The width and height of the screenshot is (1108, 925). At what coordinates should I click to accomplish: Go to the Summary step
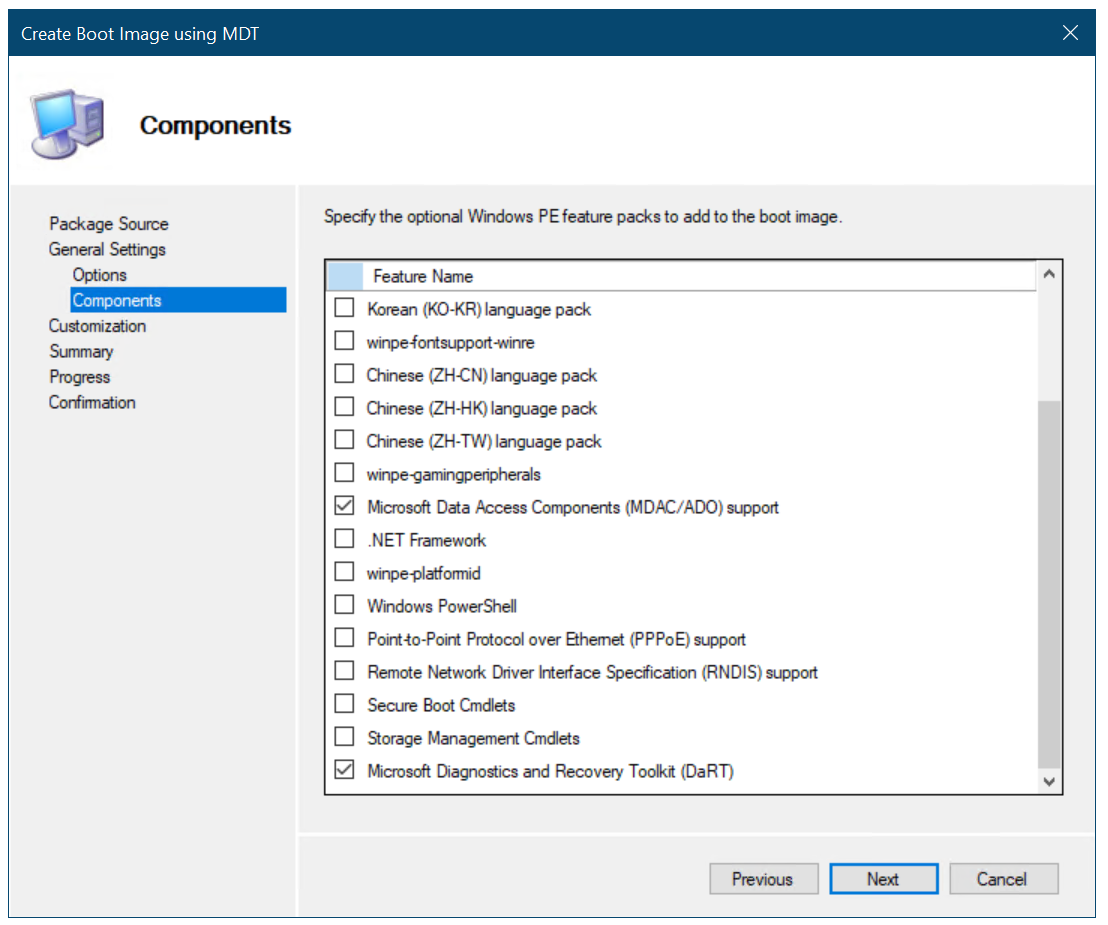tap(81, 351)
